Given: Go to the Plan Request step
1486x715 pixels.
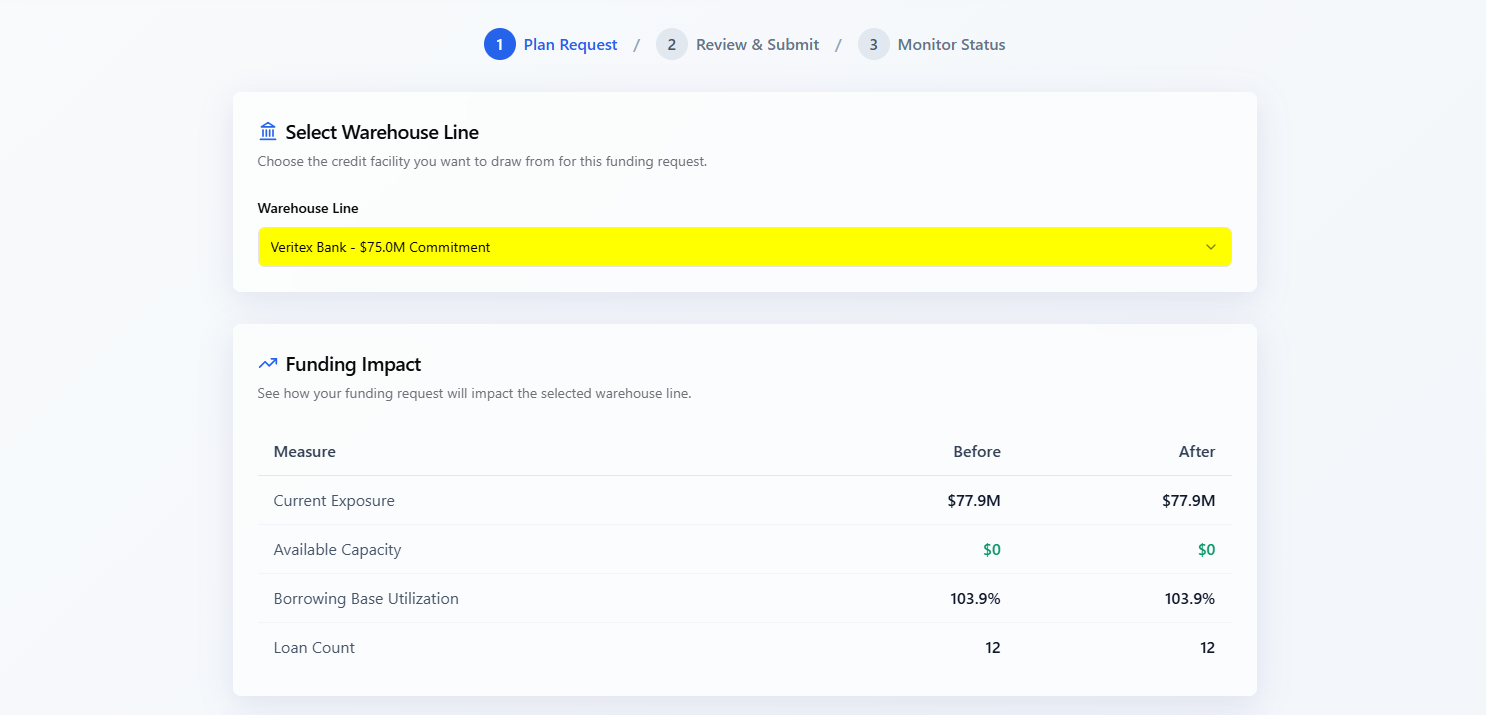Looking at the screenshot, I should click(x=570, y=45).
